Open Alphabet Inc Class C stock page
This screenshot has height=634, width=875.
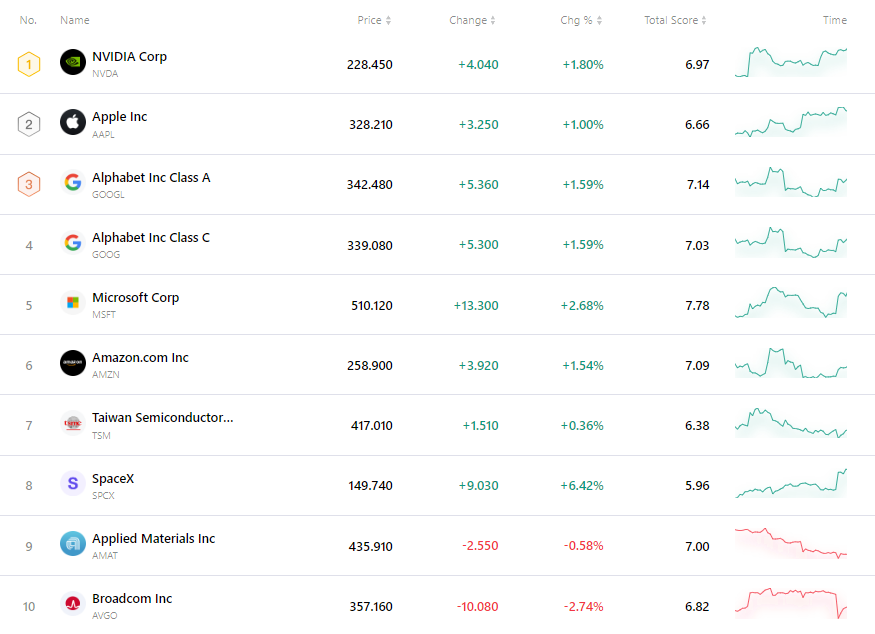click(151, 238)
